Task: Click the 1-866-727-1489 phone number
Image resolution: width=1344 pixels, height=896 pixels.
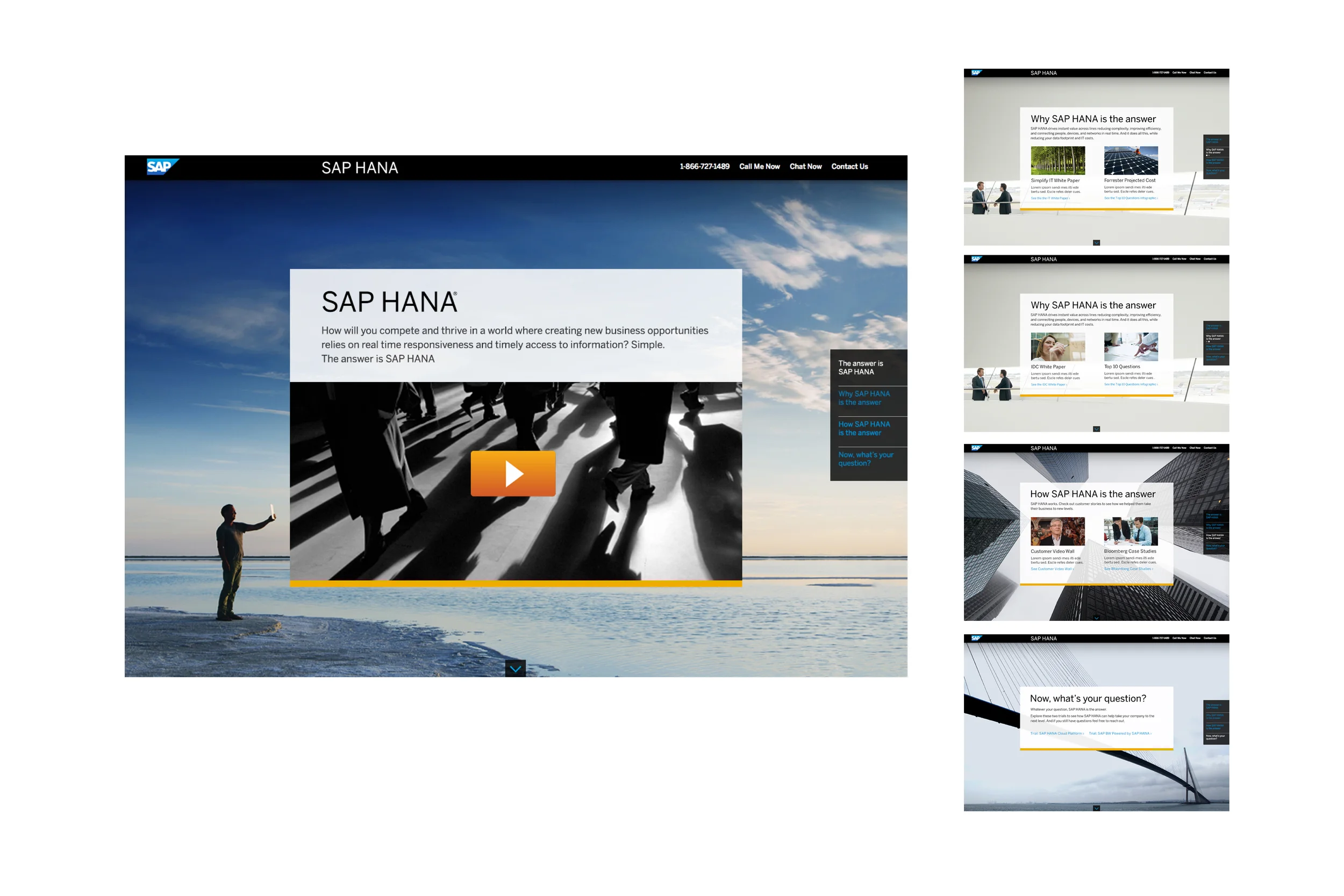Action: (704, 166)
